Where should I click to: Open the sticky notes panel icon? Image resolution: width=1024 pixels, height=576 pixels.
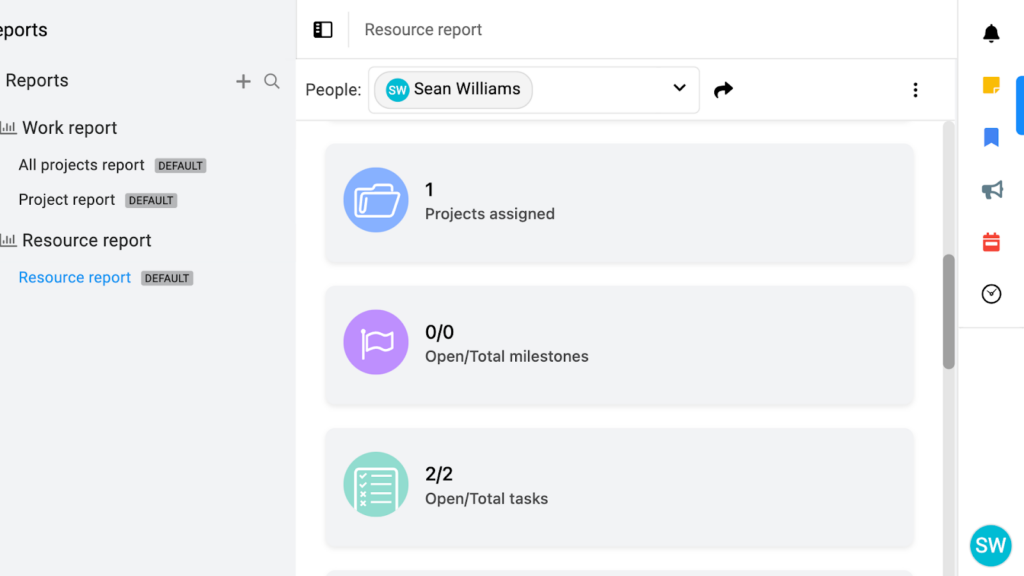[x=990, y=85]
